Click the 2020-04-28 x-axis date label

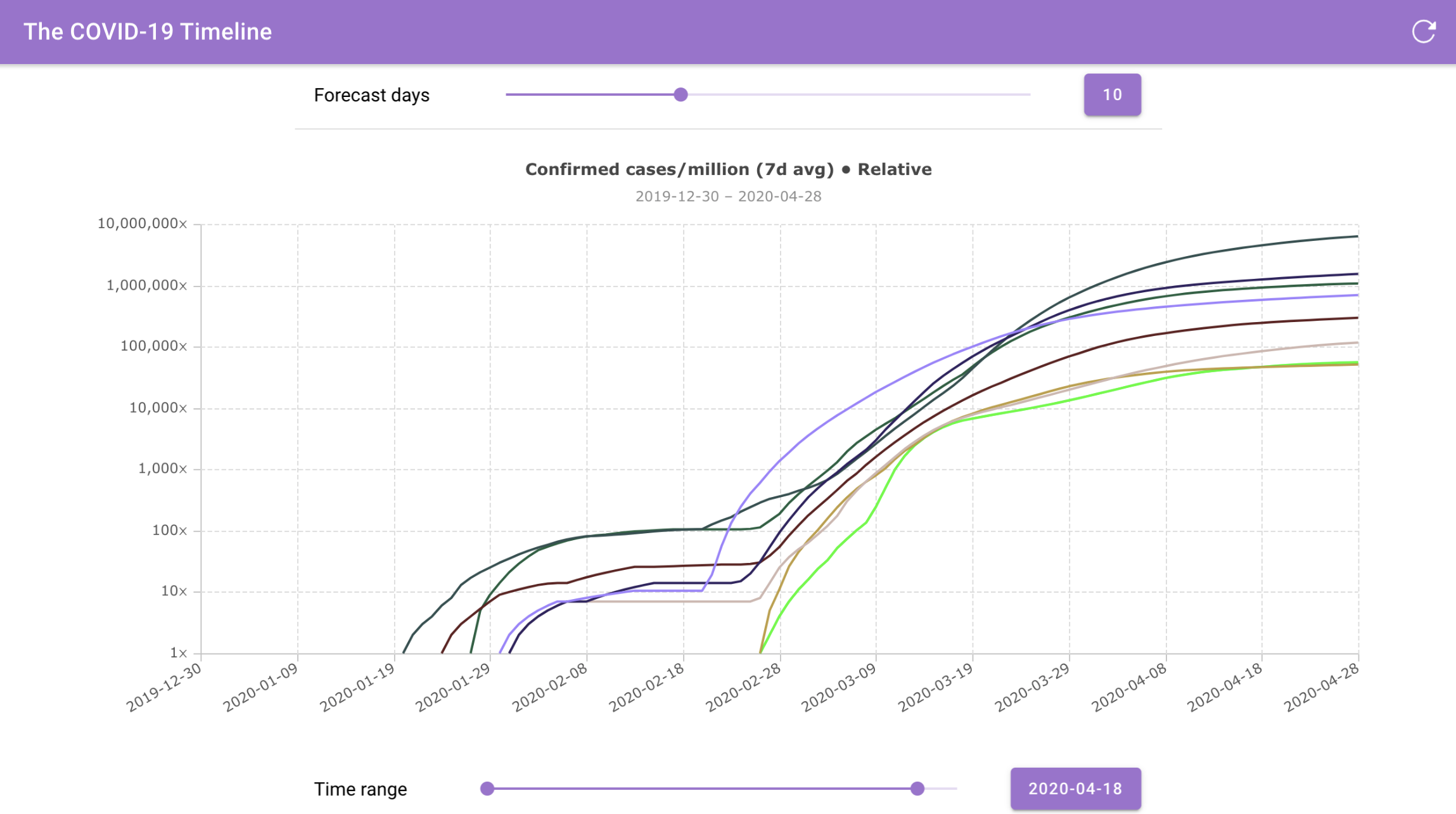click(1322, 687)
